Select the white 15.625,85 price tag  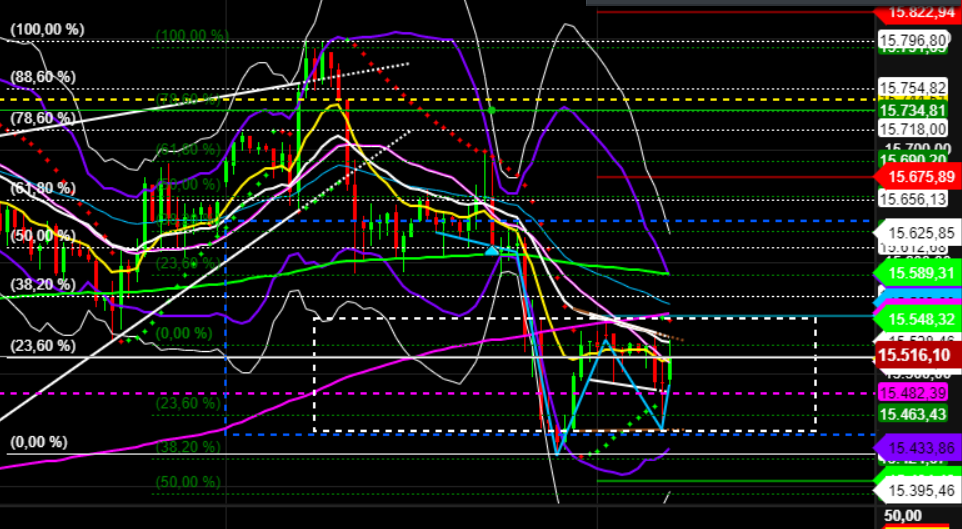(x=918, y=233)
